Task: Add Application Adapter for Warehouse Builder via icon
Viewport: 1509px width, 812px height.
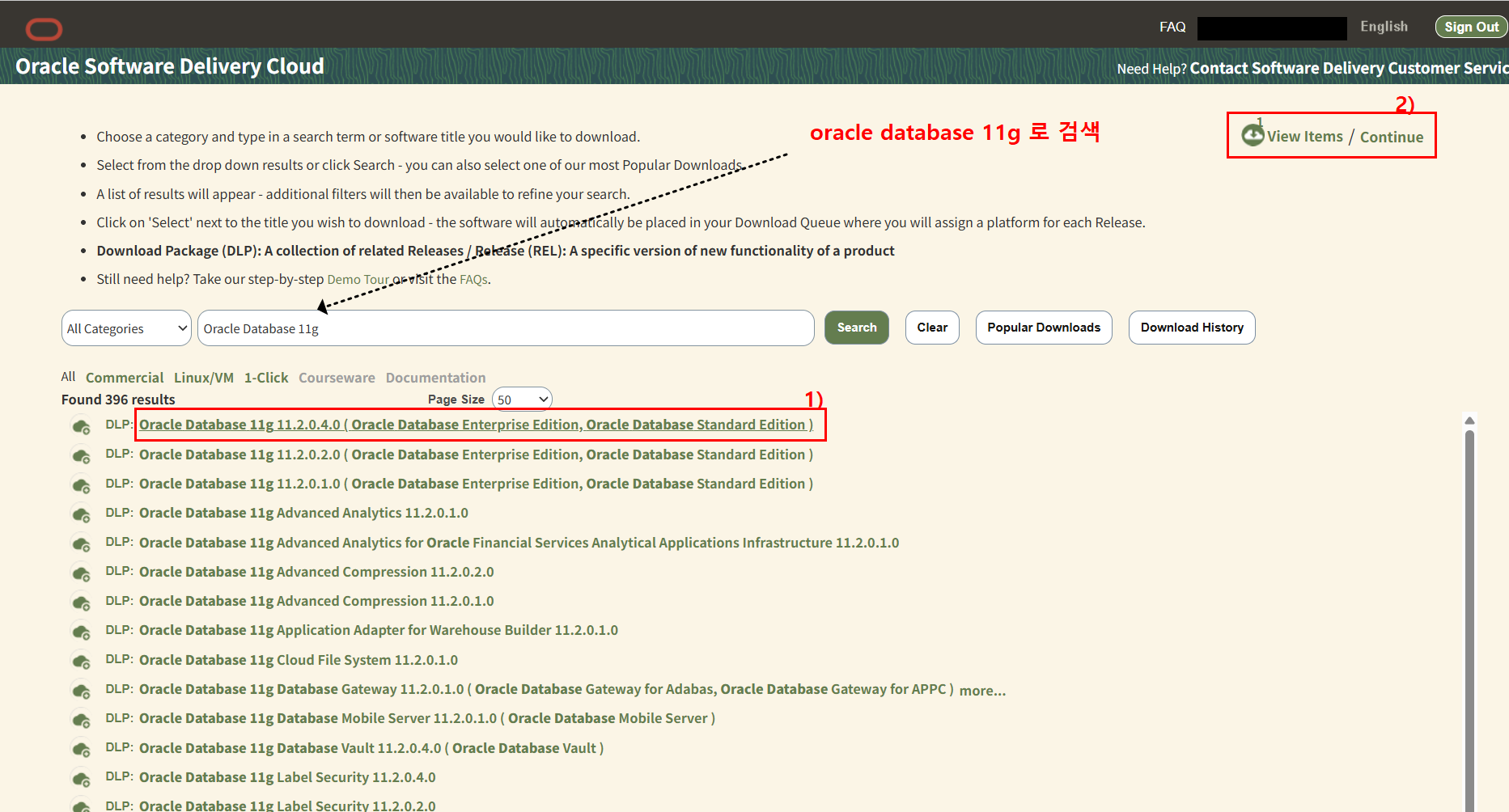Action: (81, 631)
